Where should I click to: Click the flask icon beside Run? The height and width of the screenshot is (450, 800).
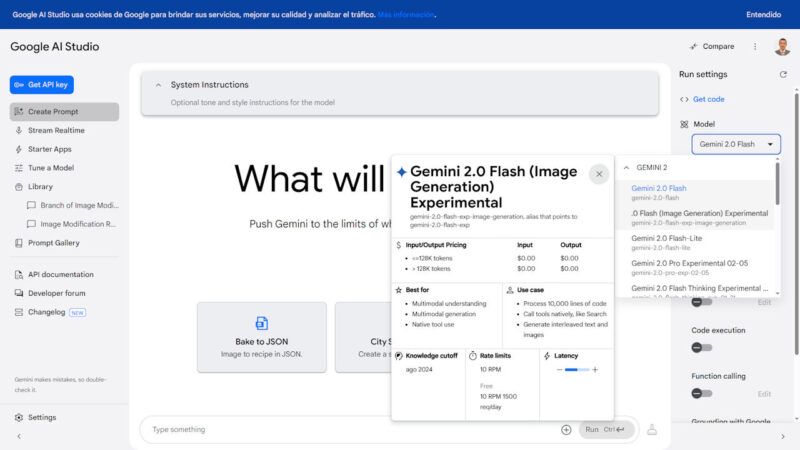point(652,430)
